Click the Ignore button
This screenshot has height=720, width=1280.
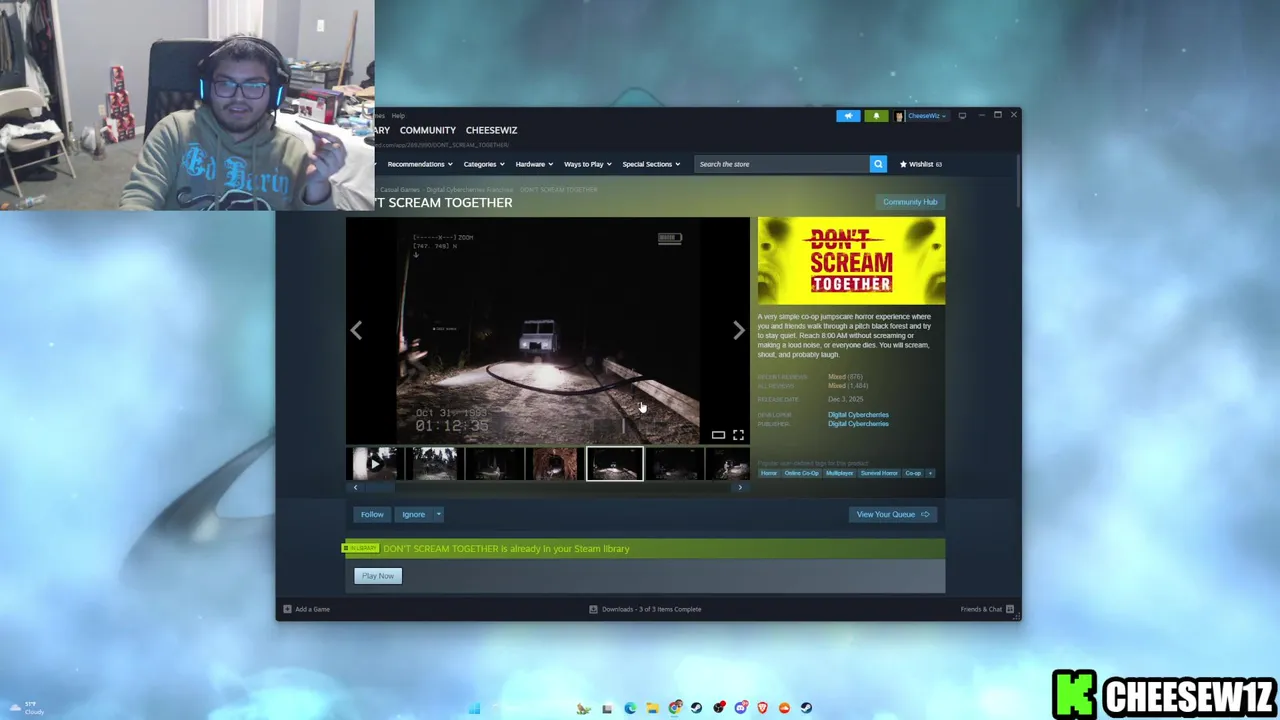pos(413,514)
